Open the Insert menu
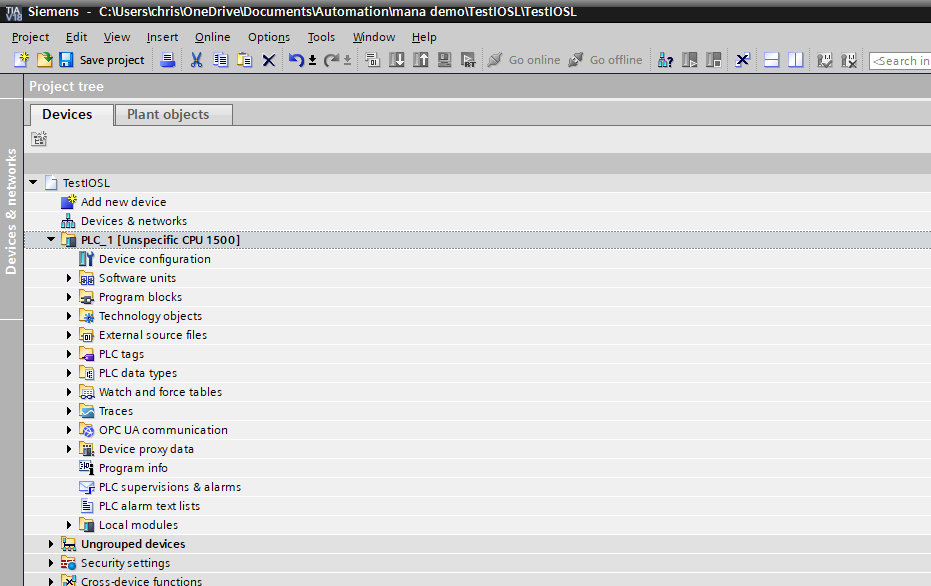 162,37
